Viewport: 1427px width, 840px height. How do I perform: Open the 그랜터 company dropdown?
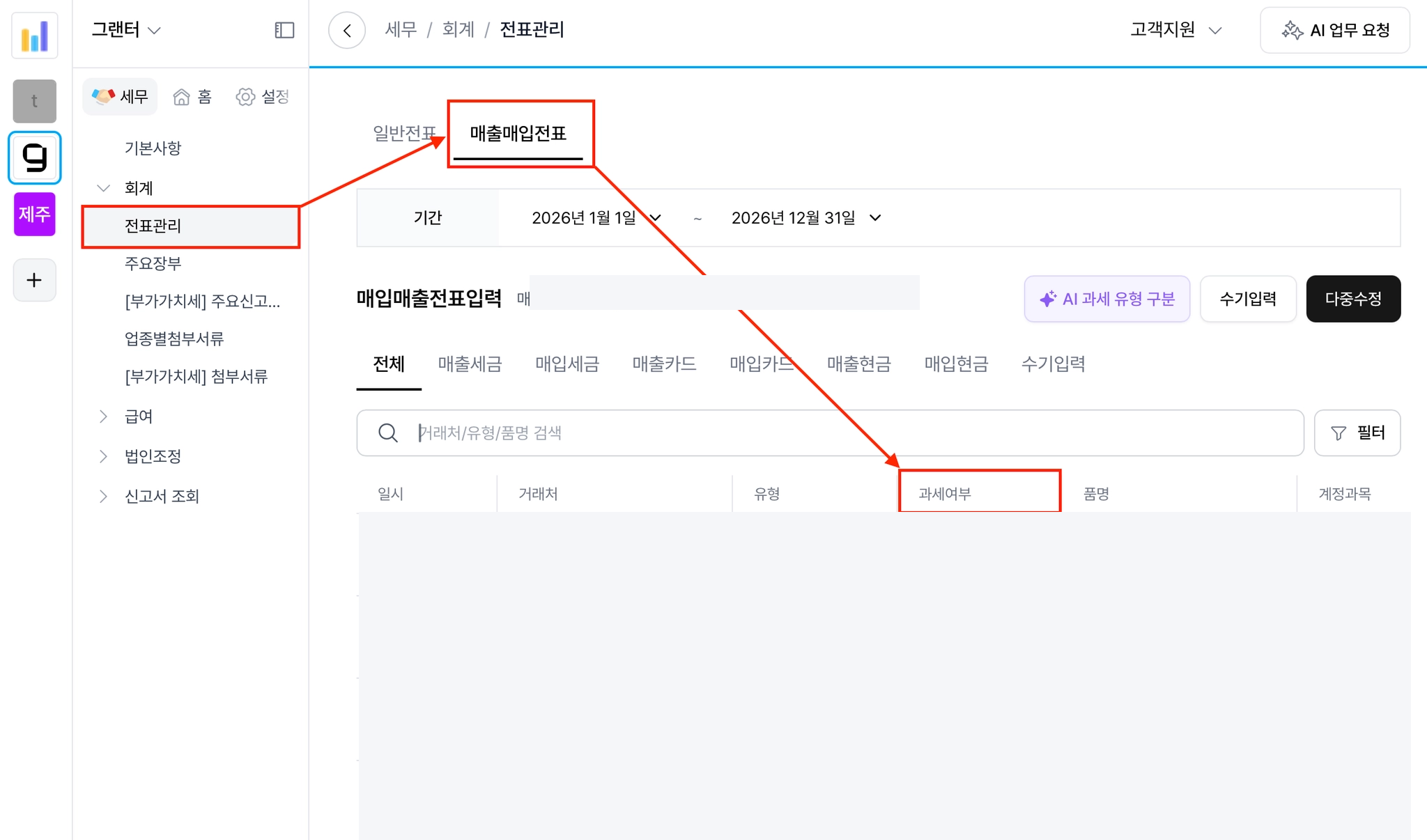tap(126, 30)
